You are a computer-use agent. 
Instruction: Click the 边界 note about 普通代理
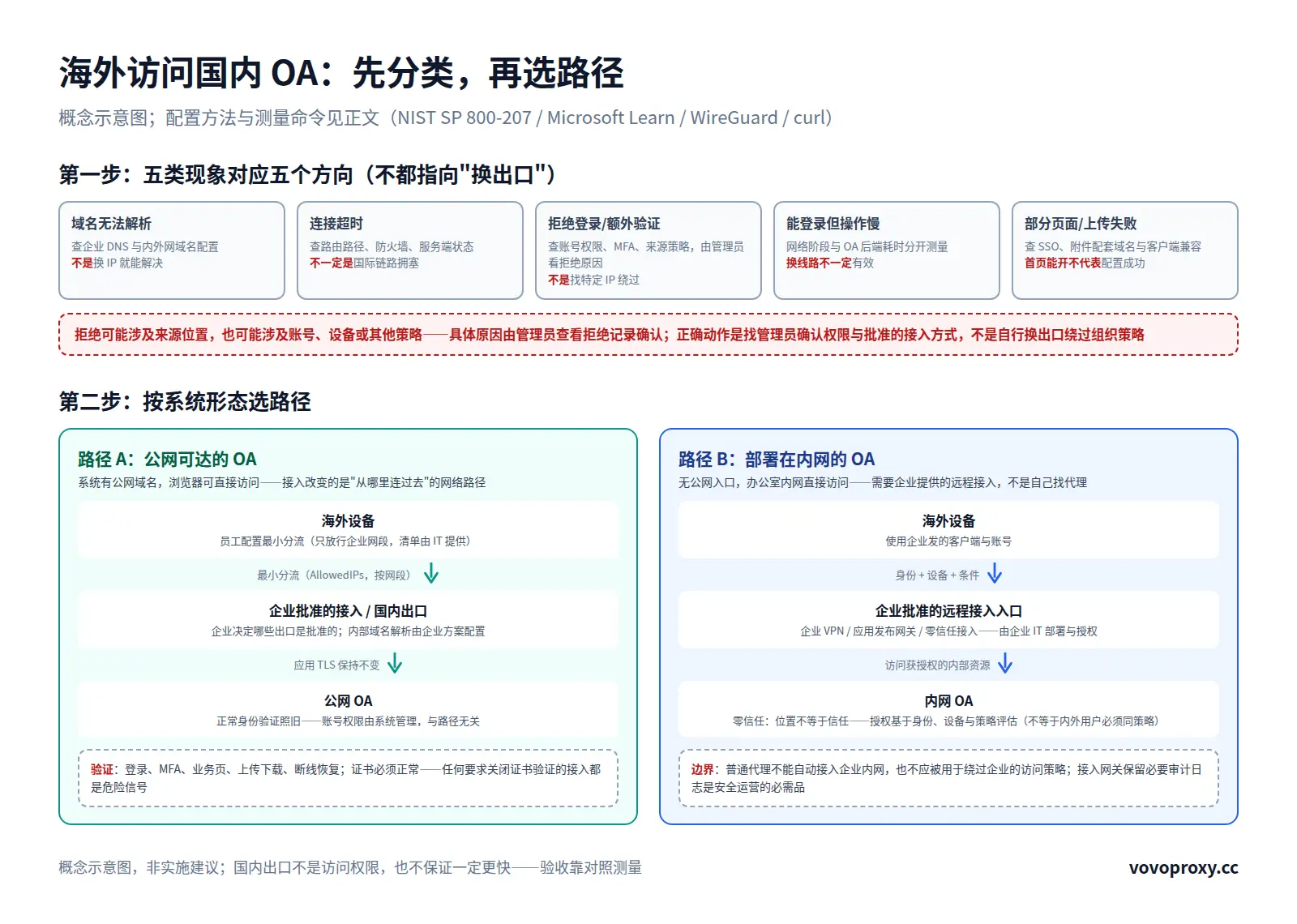click(948, 778)
